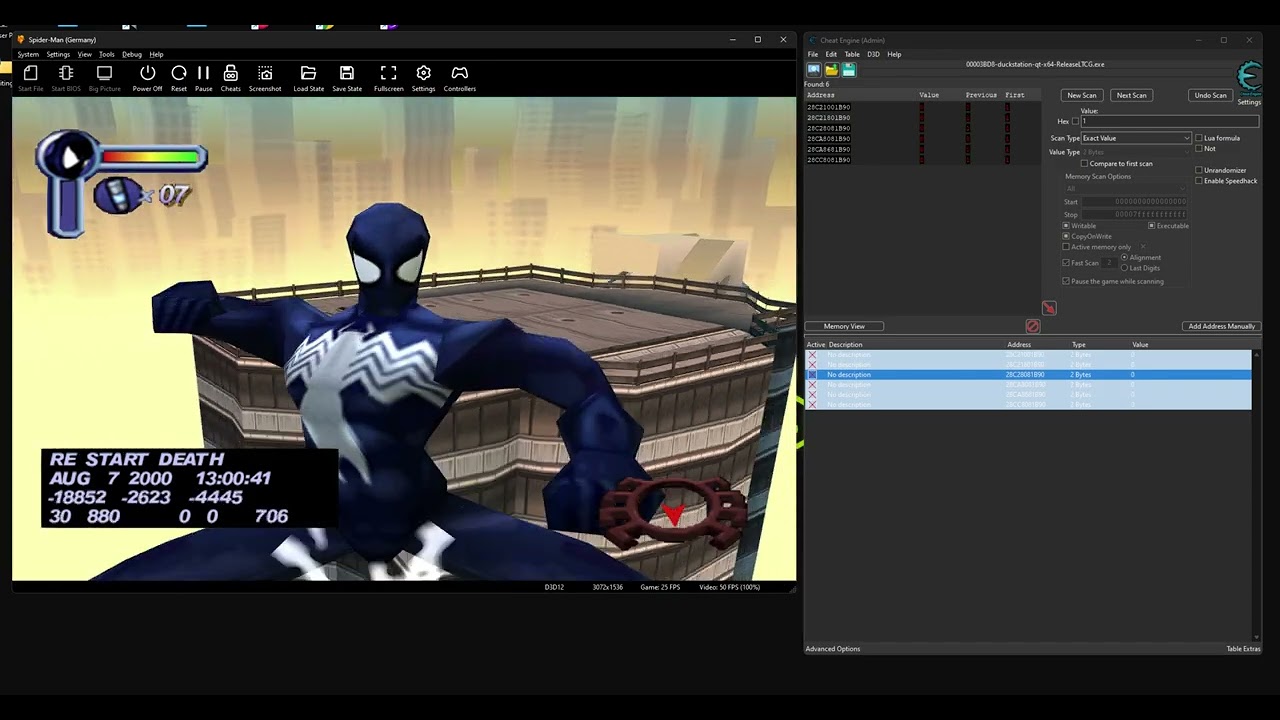Image resolution: width=1280 pixels, height=720 pixels.
Task: Open Advanced Options in Cheat Engine
Action: (x=833, y=649)
